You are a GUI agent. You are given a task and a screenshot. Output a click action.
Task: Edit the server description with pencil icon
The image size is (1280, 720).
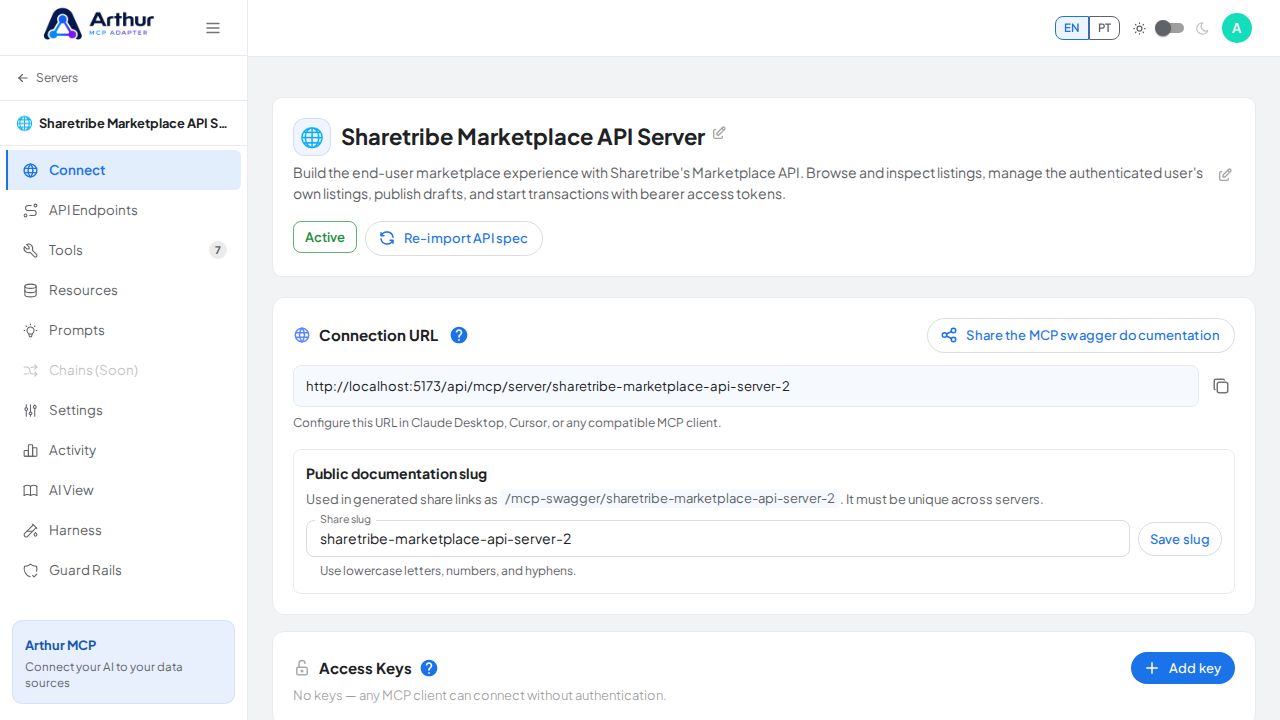click(x=1225, y=175)
